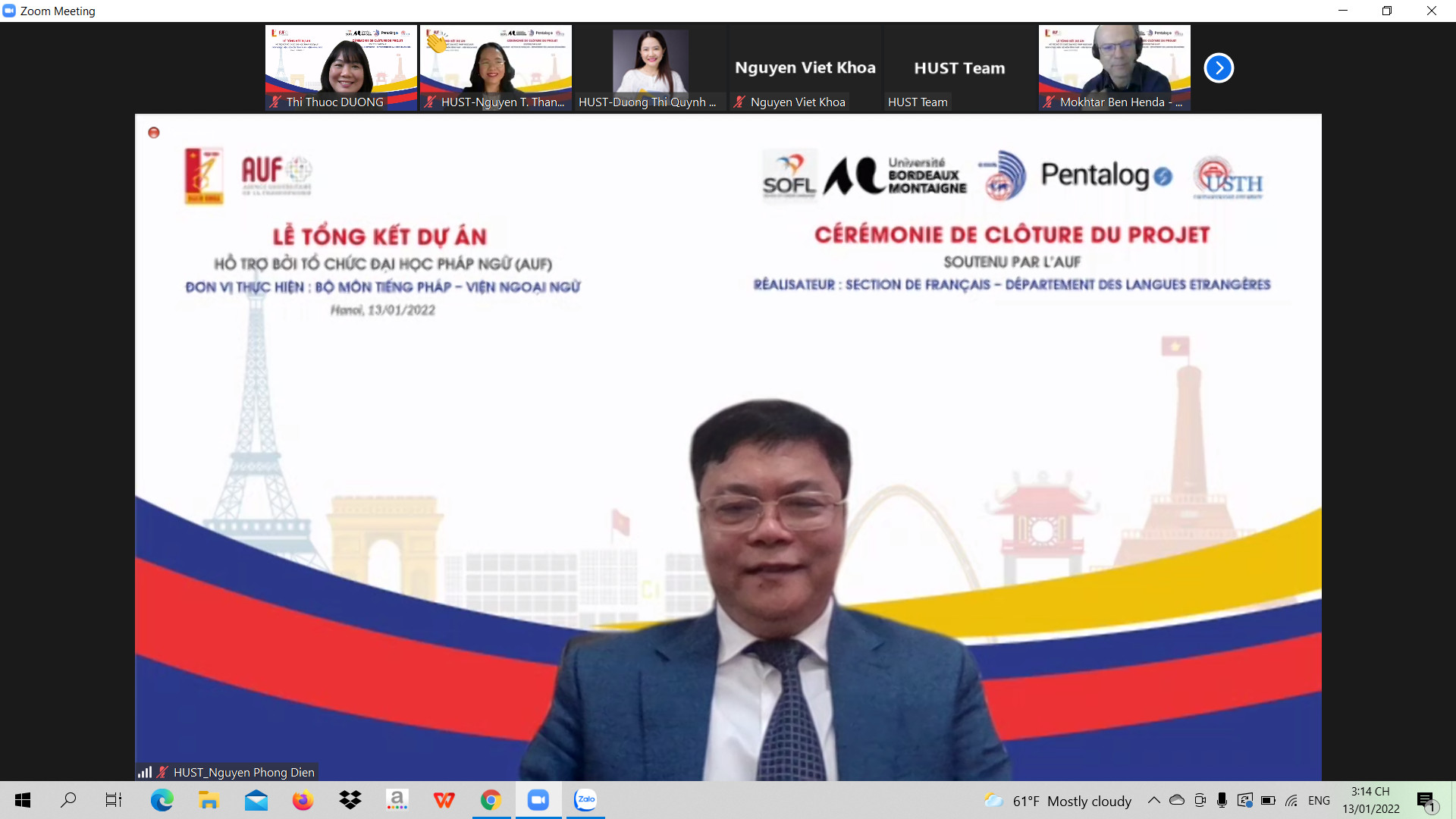
Task: Open the clock and date flyout
Action: 1370,800
